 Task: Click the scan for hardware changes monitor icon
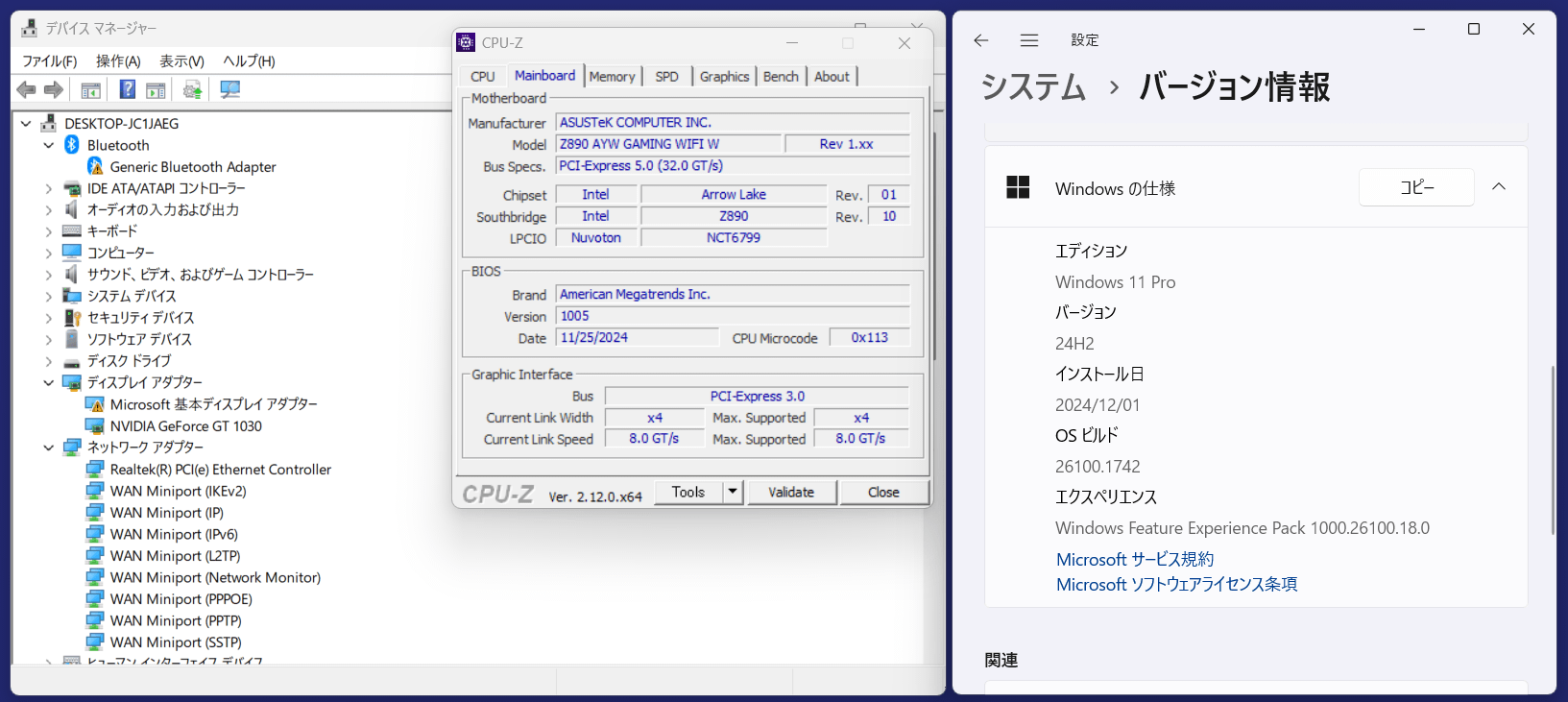tap(229, 89)
